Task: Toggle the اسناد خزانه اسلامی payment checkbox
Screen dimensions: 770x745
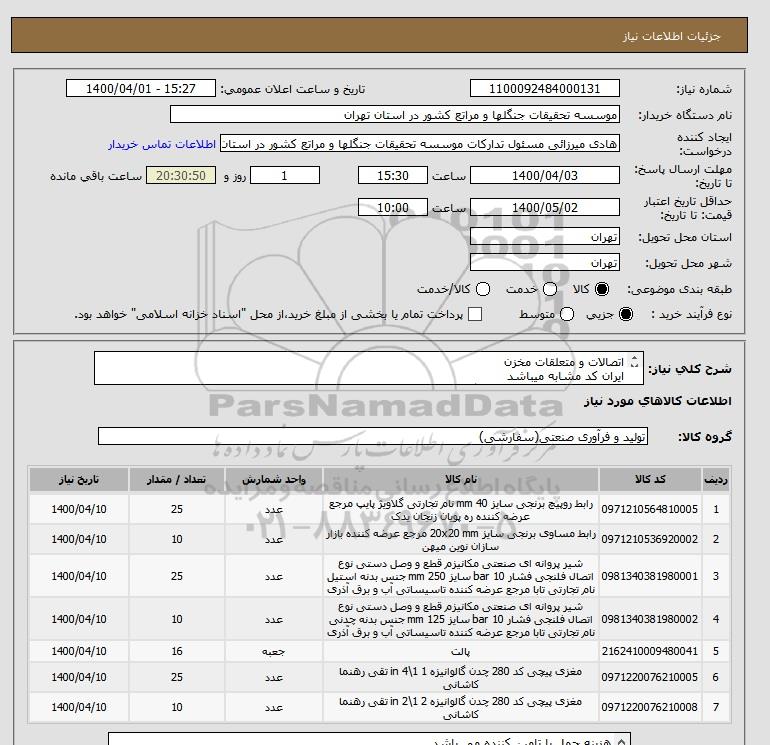Action: click(475, 314)
